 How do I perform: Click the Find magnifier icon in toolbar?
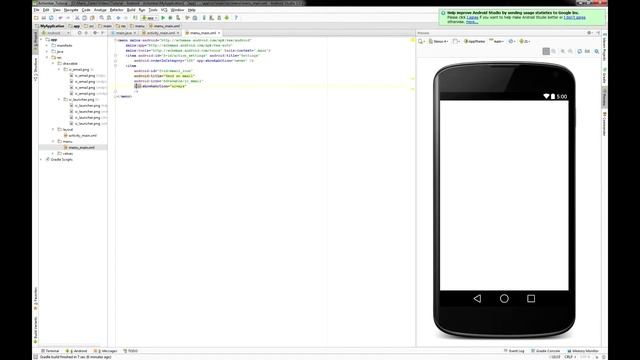(x=102, y=18)
